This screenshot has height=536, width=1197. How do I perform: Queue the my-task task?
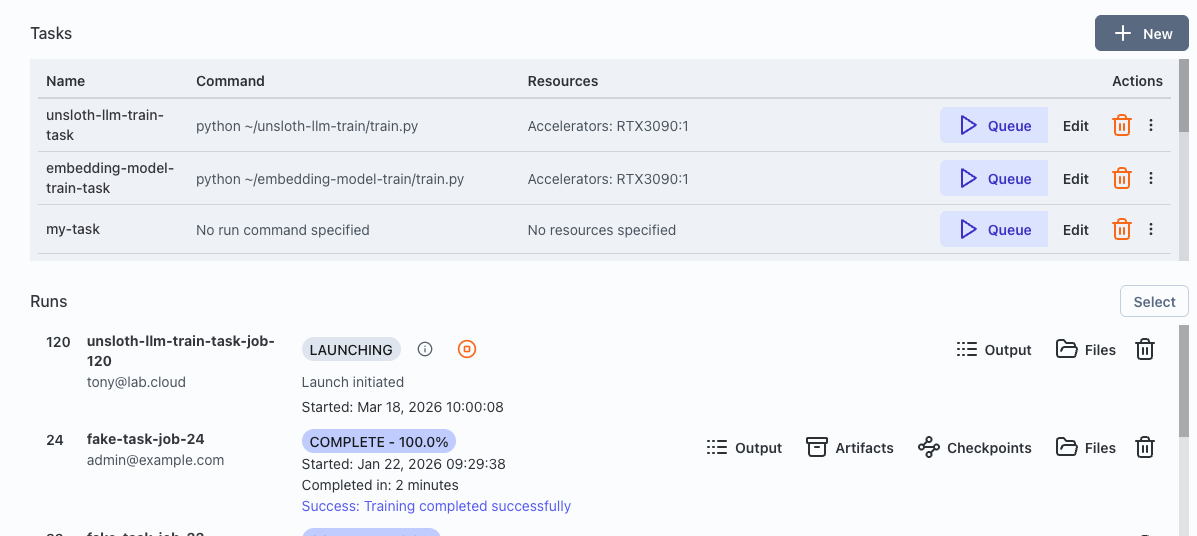coord(994,230)
